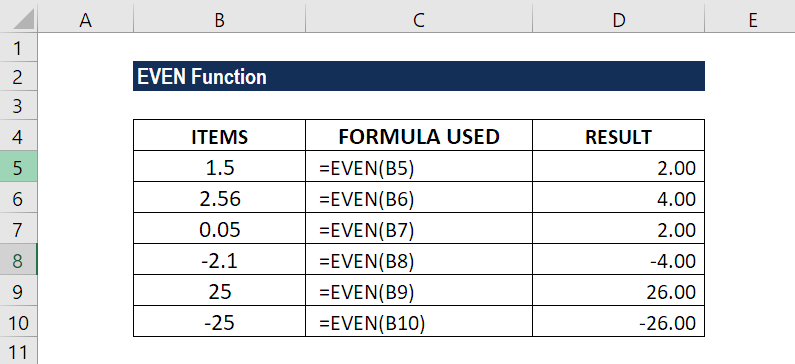Select row 10 header
Image resolution: width=795 pixels, height=364 pixels.
point(19,321)
